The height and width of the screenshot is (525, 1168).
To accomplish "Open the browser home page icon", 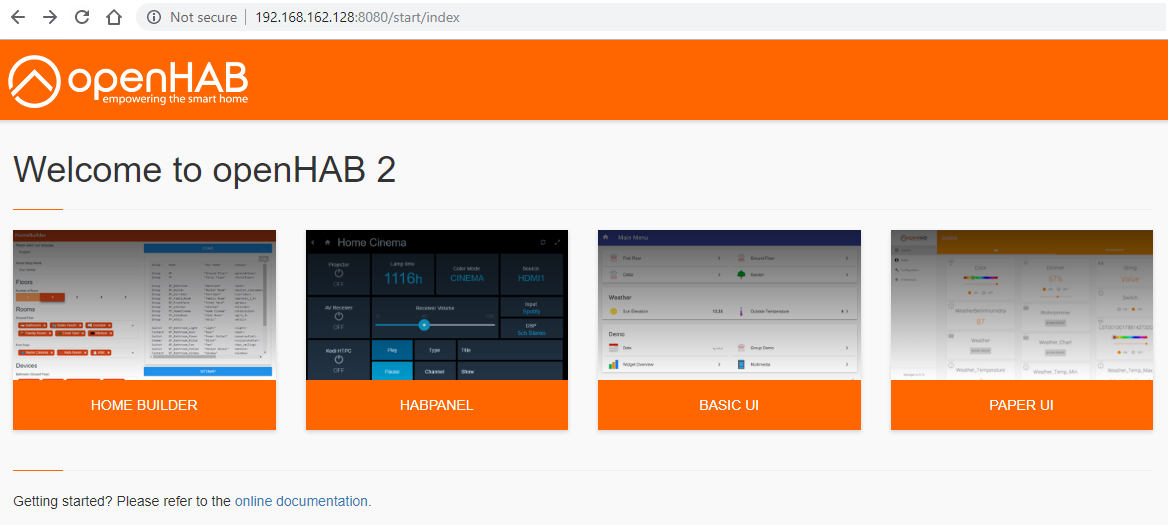I will (113, 17).
